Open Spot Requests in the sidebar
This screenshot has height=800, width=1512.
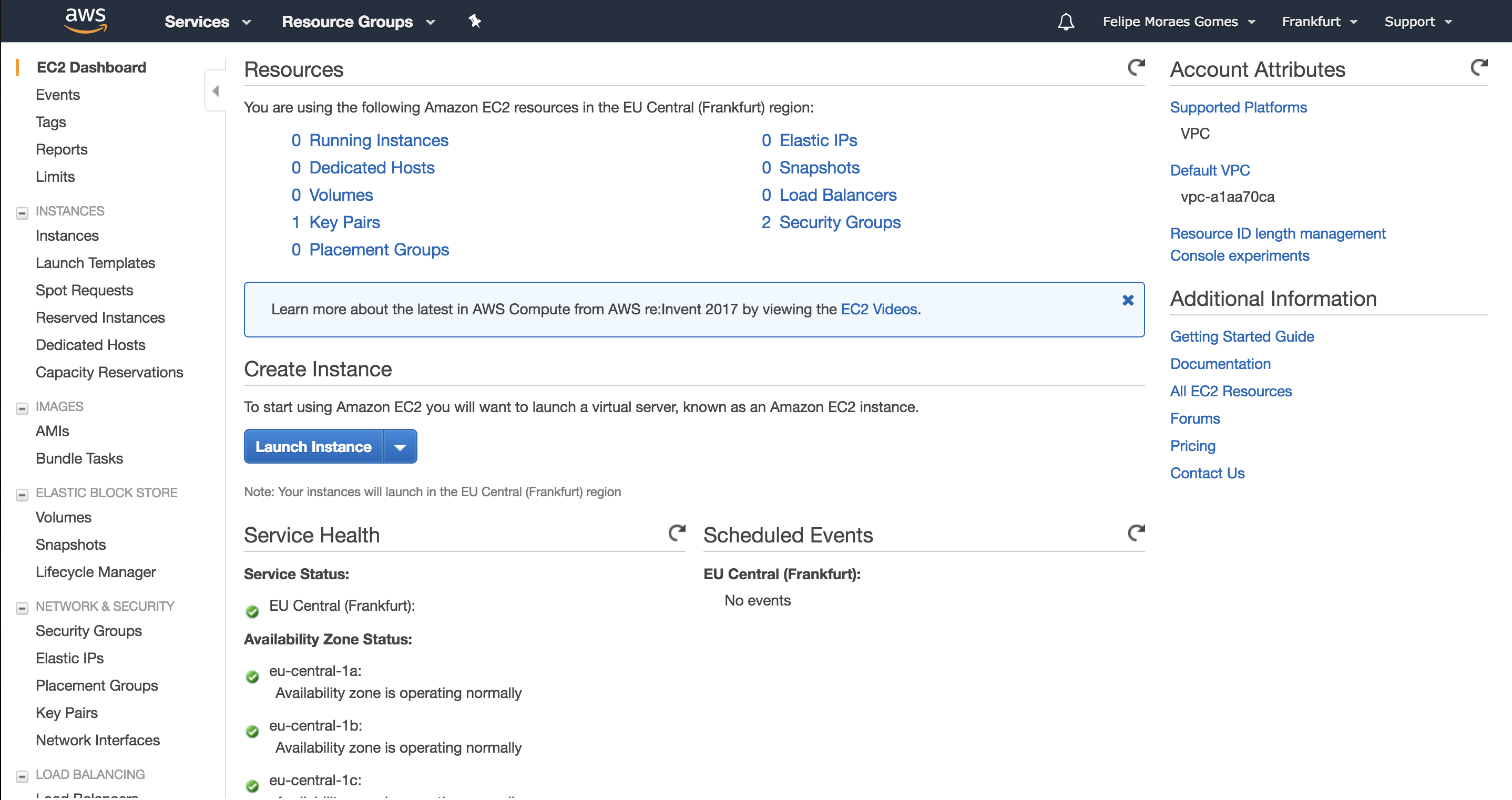click(84, 290)
